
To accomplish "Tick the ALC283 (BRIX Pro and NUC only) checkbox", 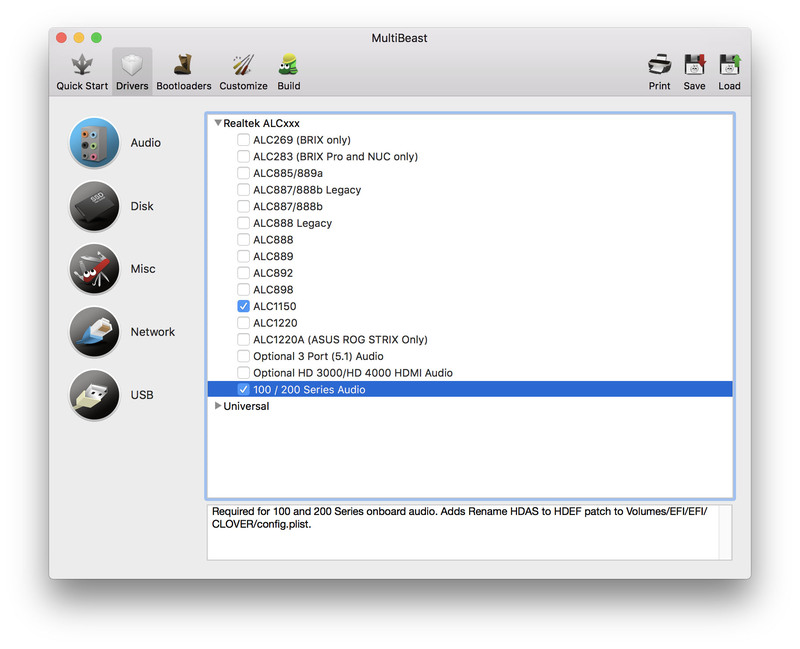I will pyautogui.click(x=243, y=156).
